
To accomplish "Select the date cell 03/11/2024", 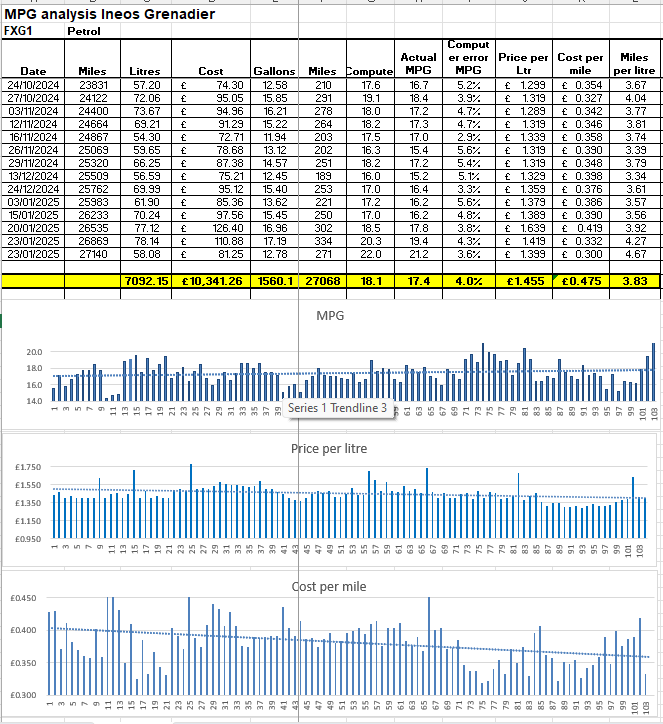I will click(33, 111).
